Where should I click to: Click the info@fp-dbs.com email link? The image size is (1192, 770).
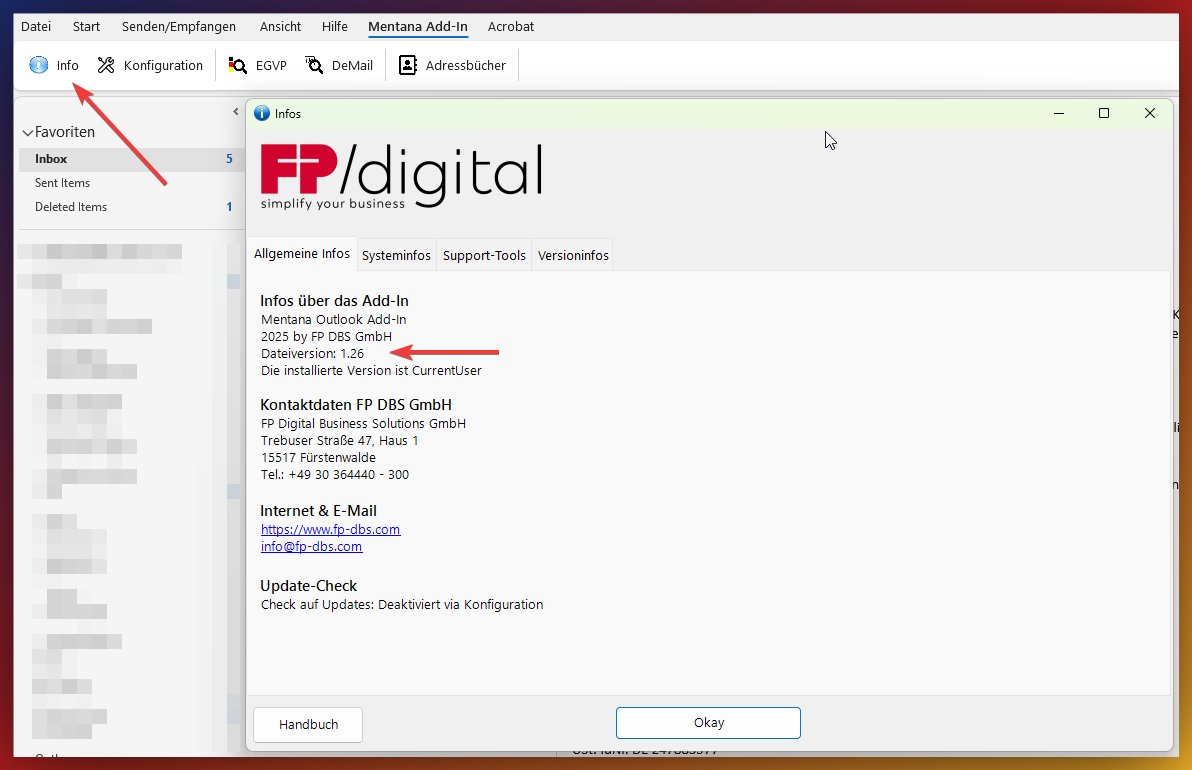pyautogui.click(x=312, y=547)
